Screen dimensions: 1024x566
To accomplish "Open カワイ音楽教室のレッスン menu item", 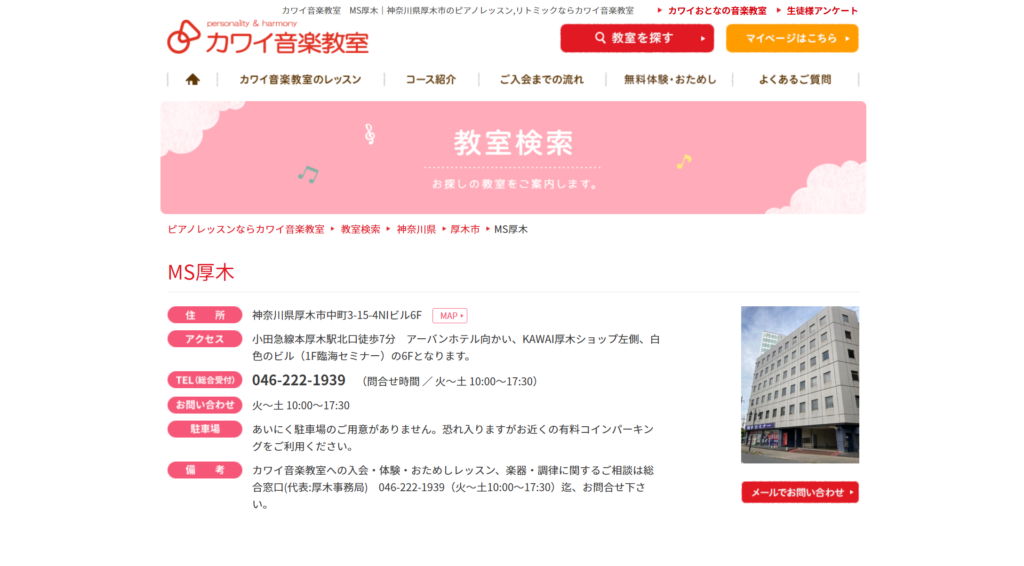I will click(x=300, y=80).
